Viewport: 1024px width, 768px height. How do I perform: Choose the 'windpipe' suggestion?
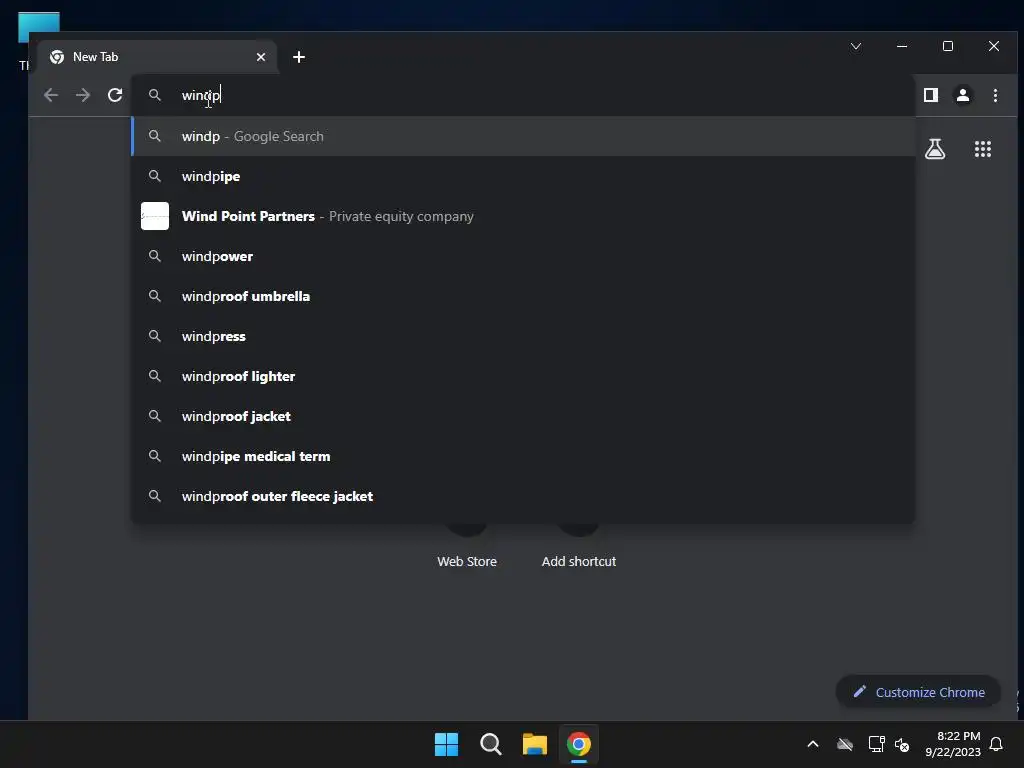coord(522,176)
